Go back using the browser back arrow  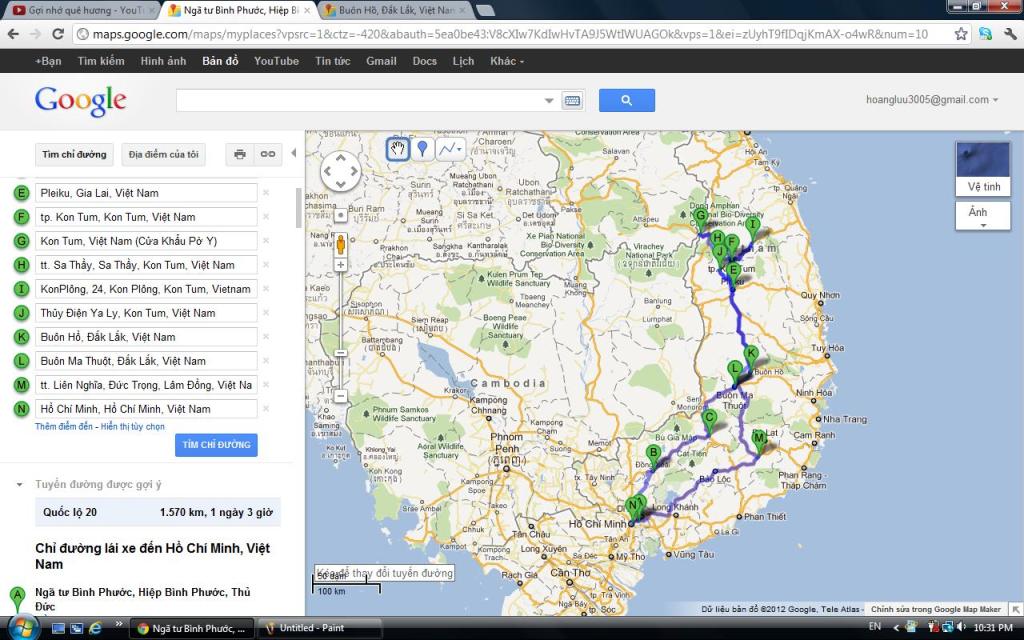[13, 34]
